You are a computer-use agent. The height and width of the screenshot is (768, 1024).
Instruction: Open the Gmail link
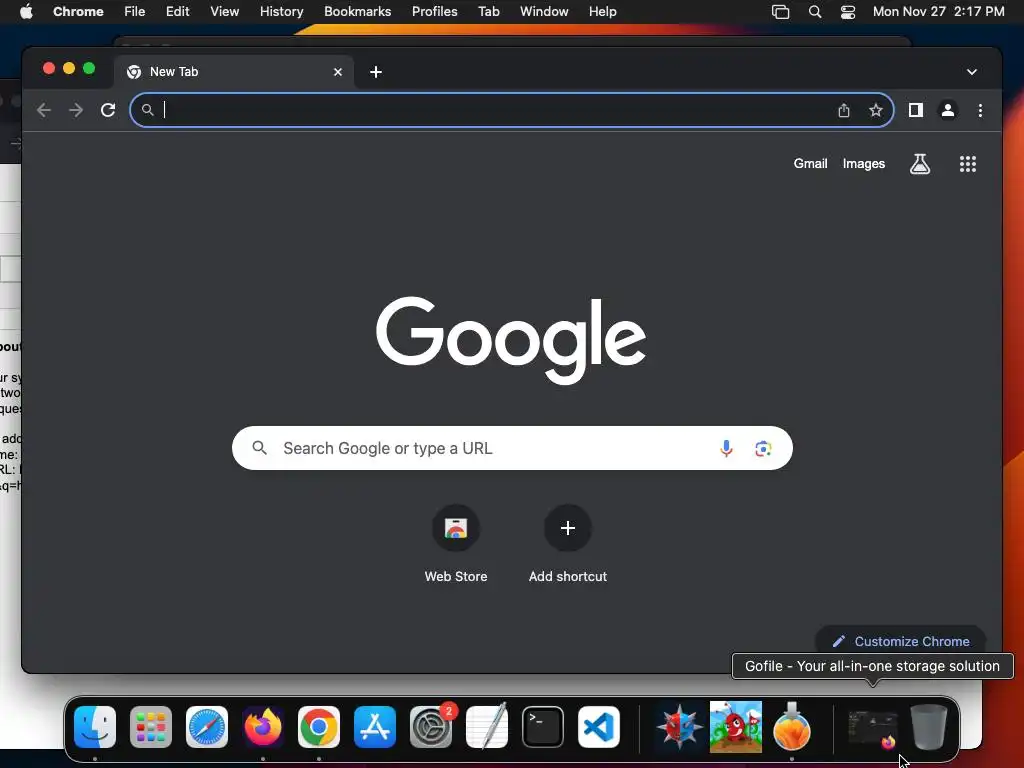click(x=810, y=164)
